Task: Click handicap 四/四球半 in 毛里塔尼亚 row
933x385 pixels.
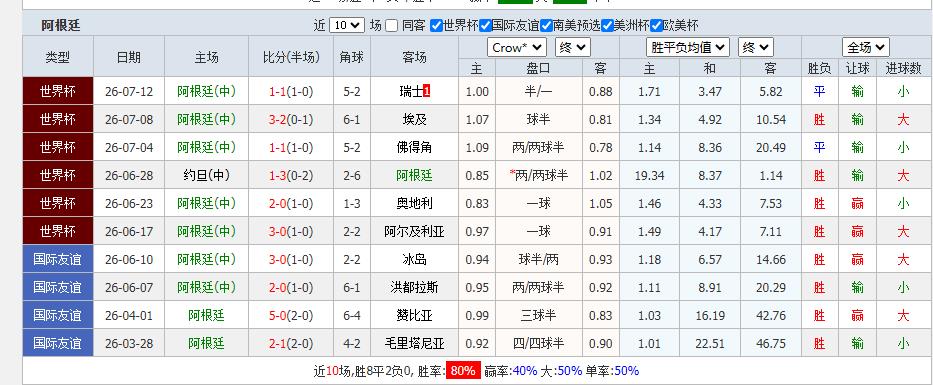Action: (x=538, y=343)
